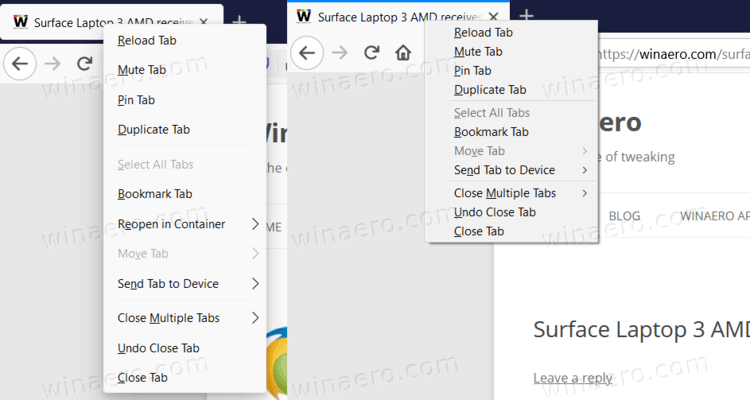Click the Surface Laptop 3 AMD article heading

641,330
